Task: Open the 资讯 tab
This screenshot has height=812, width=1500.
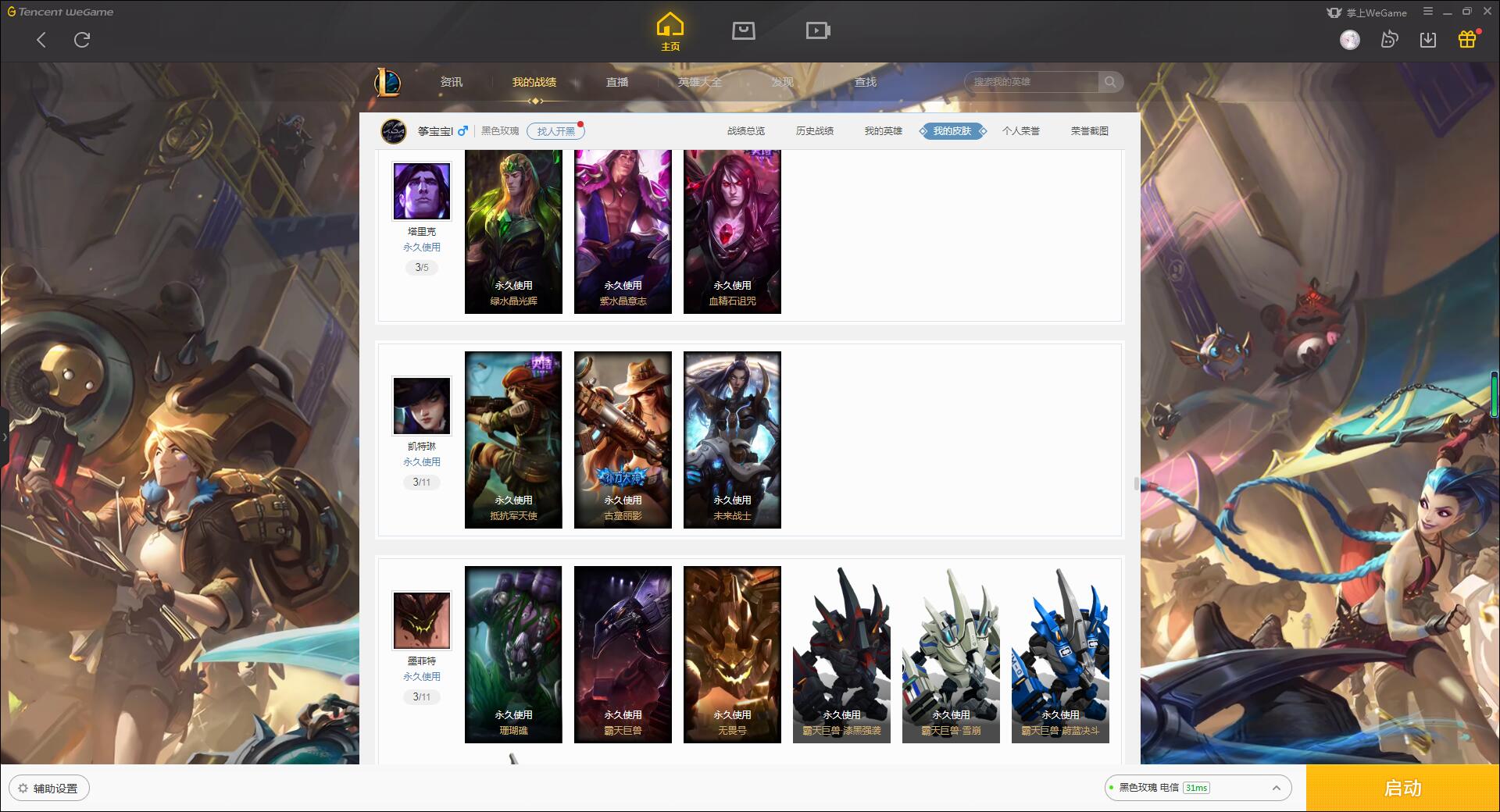Action: [x=452, y=82]
